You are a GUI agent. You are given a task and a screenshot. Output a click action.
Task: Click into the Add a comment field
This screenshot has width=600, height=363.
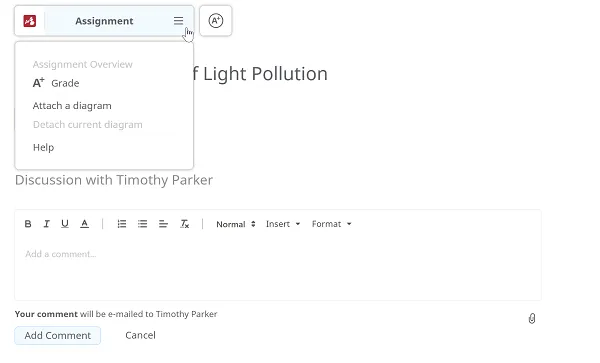coord(278,268)
